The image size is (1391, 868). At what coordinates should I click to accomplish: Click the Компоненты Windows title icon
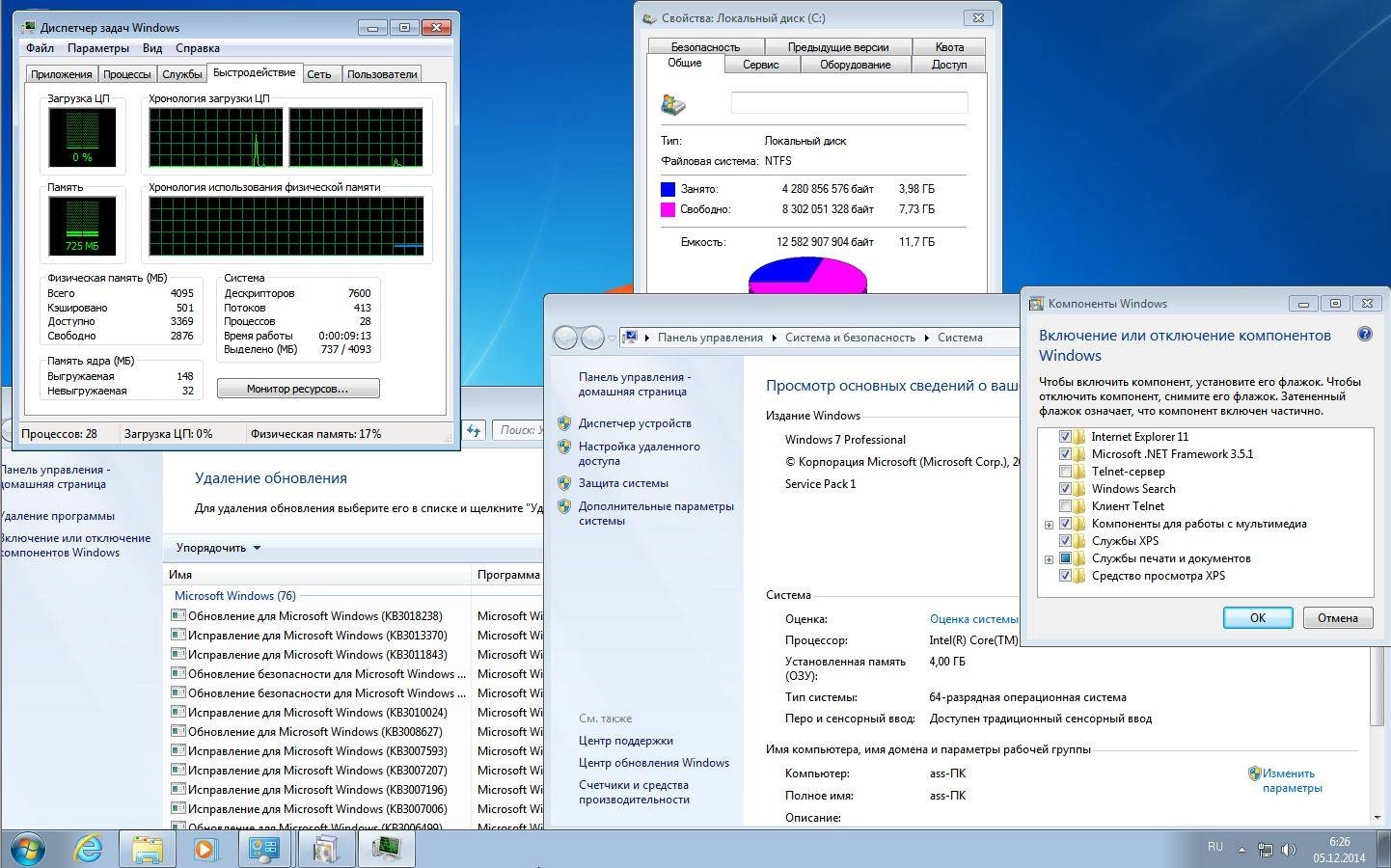[1036, 303]
